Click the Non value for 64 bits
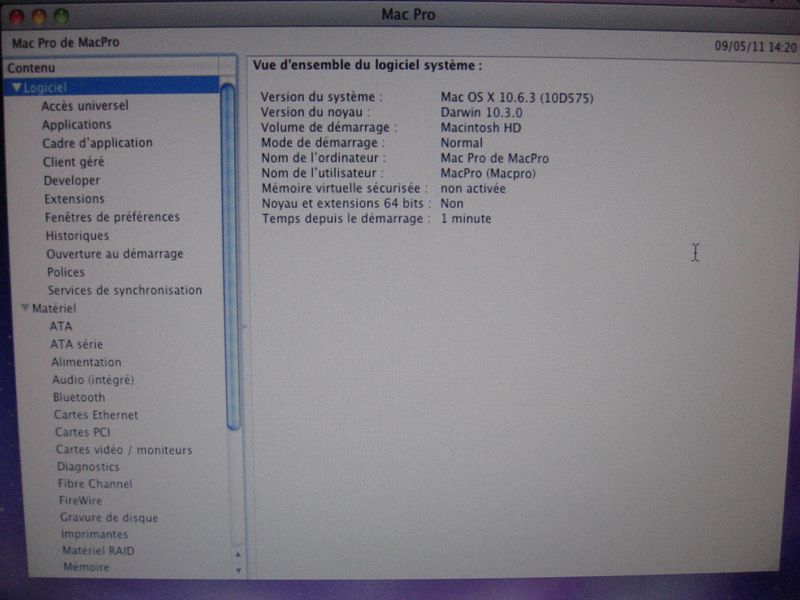800x600 pixels. (x=452, y=204)
